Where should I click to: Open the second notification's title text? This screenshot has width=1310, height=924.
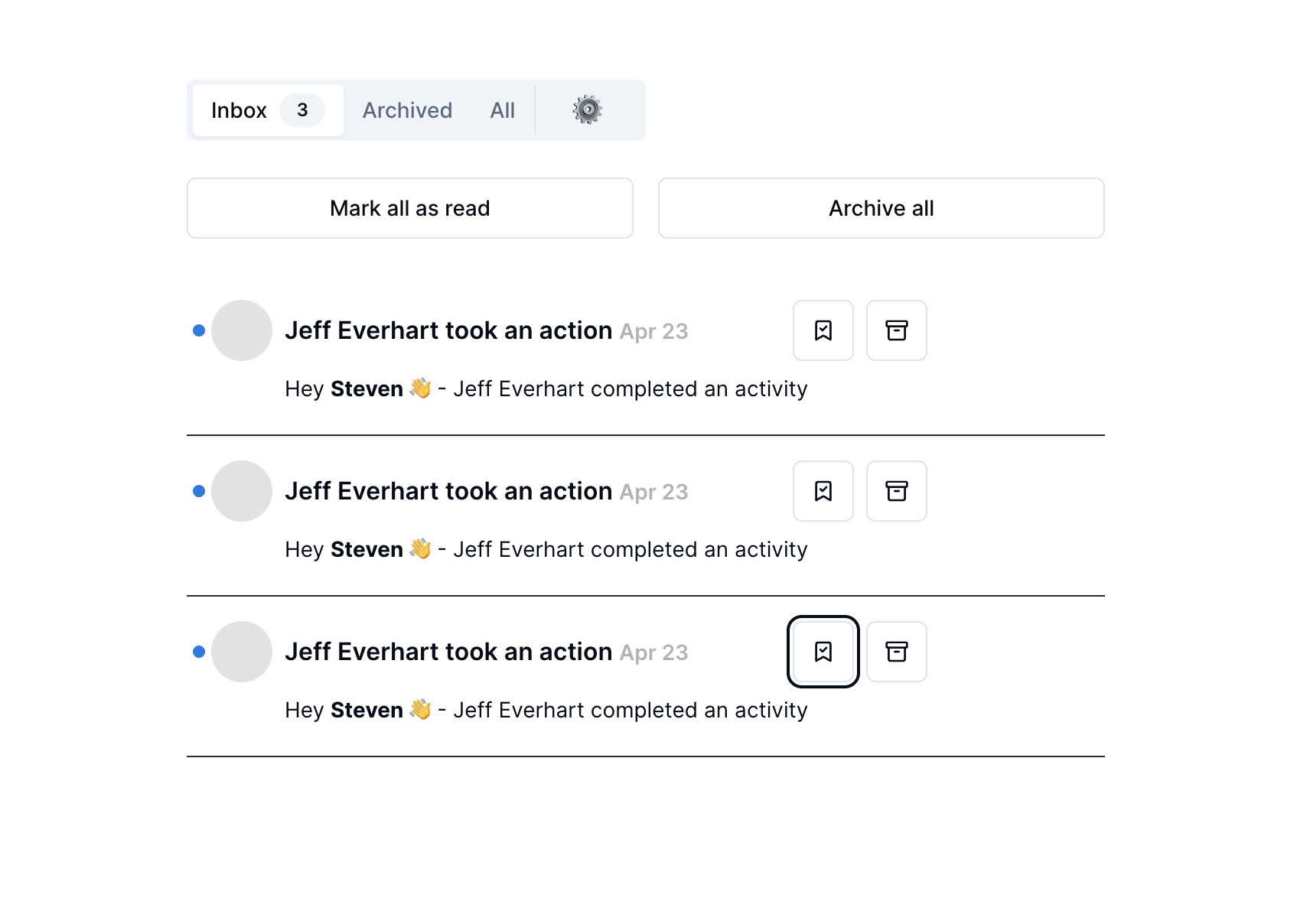pos(448,491)
